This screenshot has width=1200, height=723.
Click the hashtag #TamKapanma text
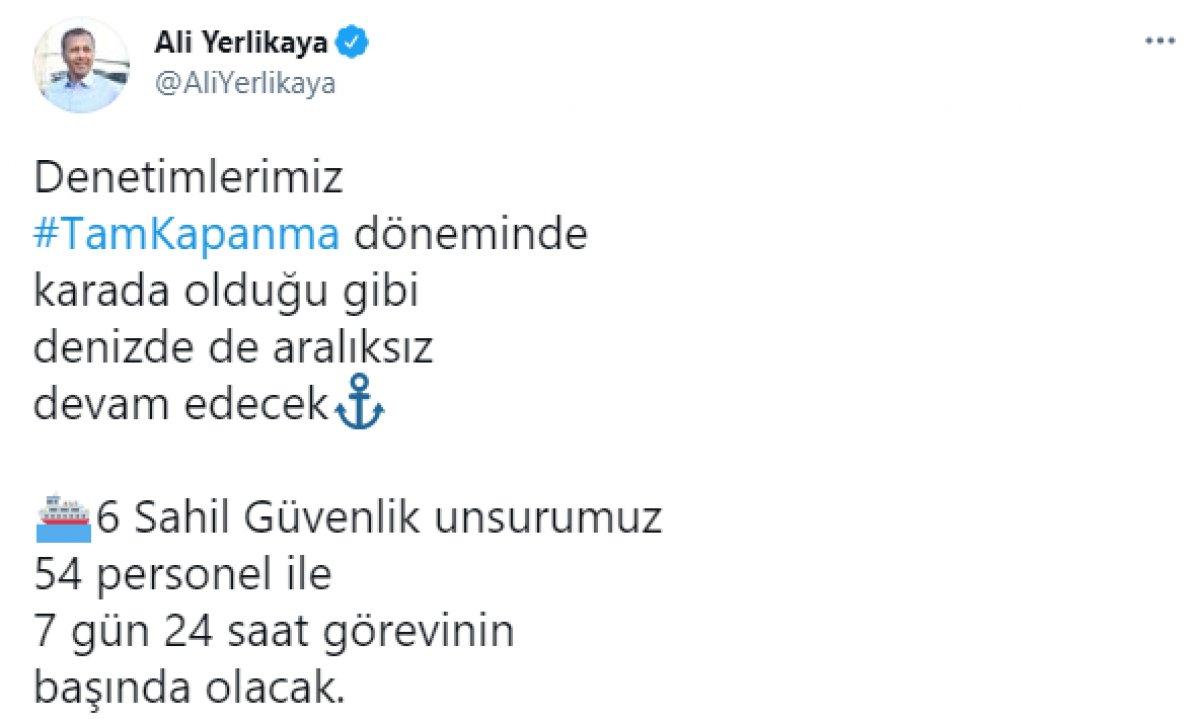[x=186, y=233]
